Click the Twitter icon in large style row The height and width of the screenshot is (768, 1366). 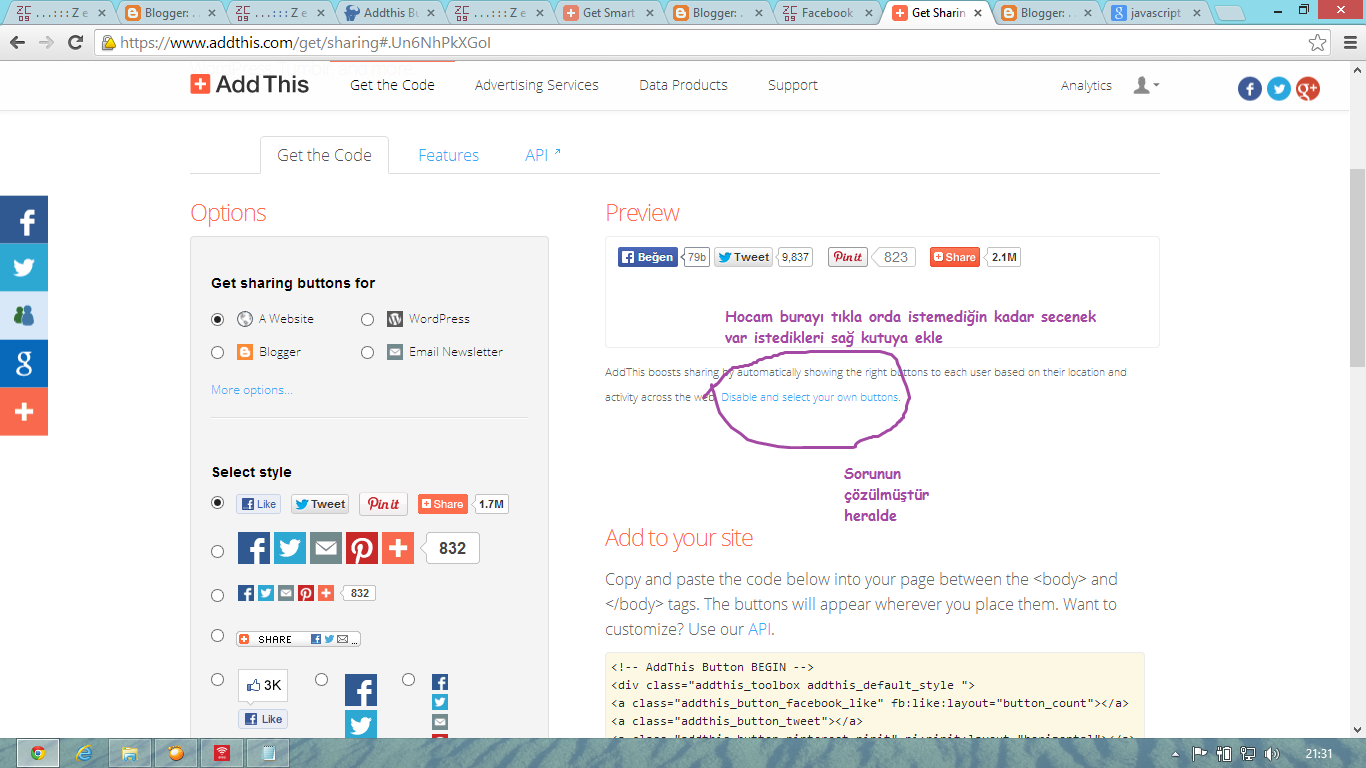pyautogui.click(x=290, y=548)
